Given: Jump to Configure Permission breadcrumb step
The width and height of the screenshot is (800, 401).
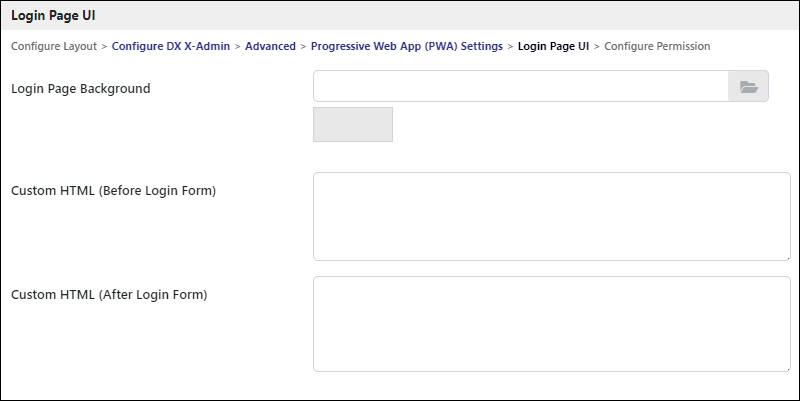Looking at the screenshot, I should click(657, 46).
